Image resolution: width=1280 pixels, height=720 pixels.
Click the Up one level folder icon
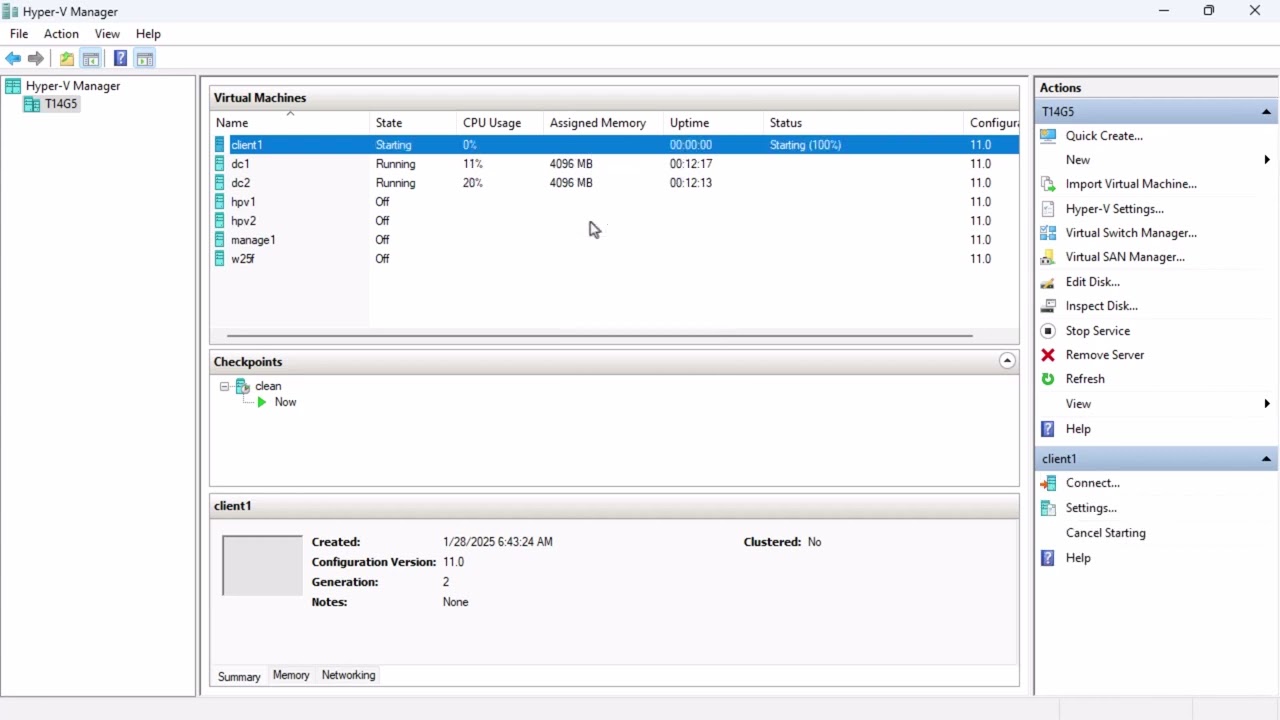(x=67, y=58)
